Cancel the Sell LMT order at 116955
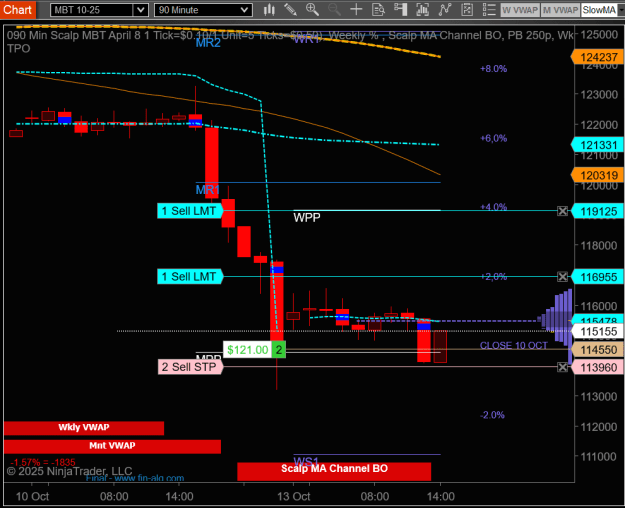The width and height of the screenshot is (625, 508). (x=562, y=276)
